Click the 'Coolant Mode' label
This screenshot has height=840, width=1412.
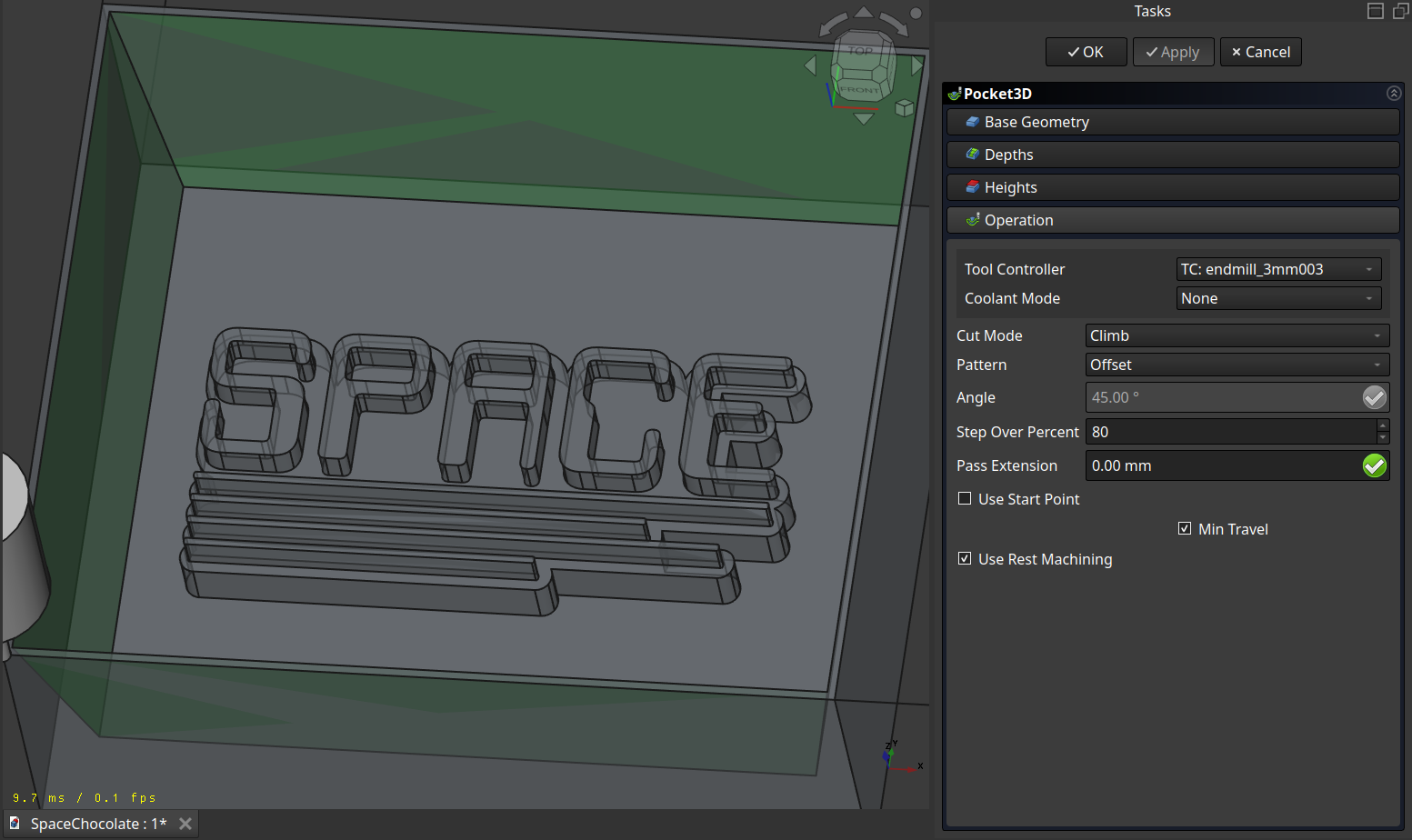click(1012, 298)
